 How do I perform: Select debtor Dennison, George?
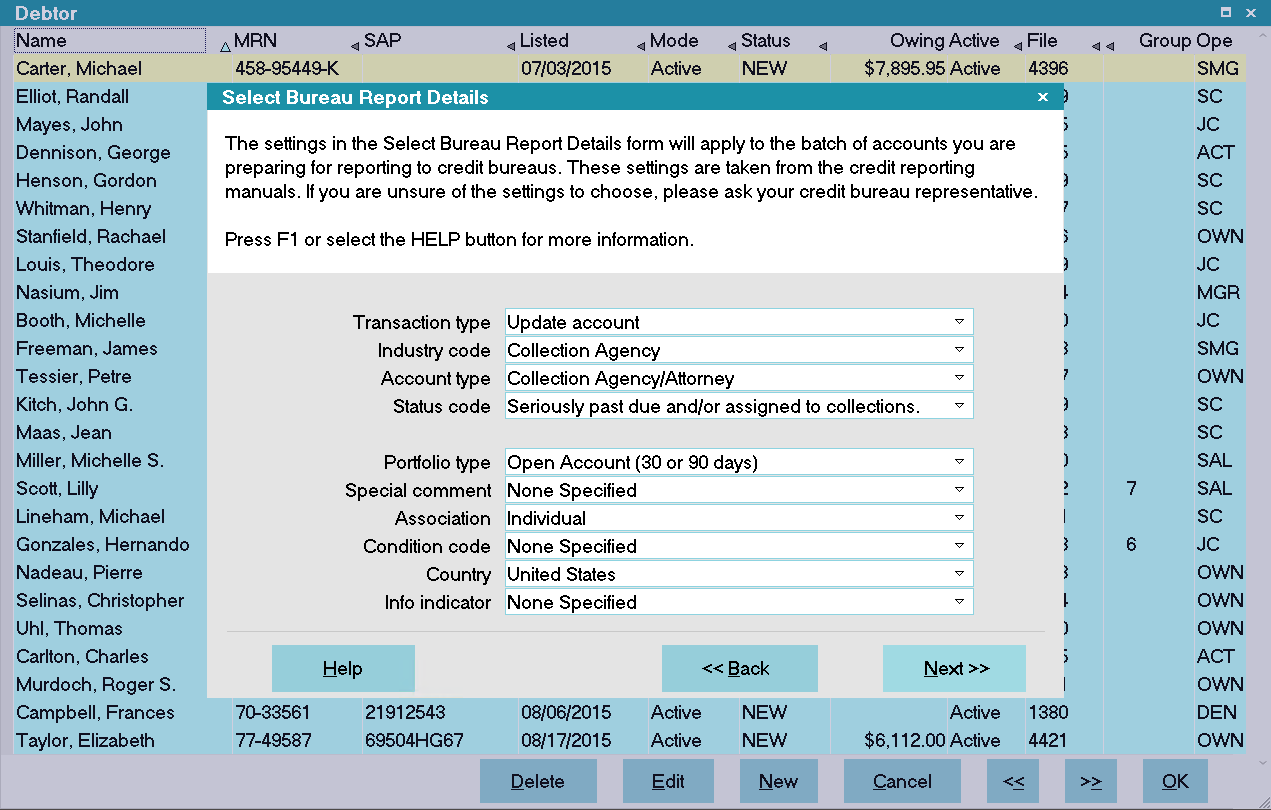pos(93,153)
